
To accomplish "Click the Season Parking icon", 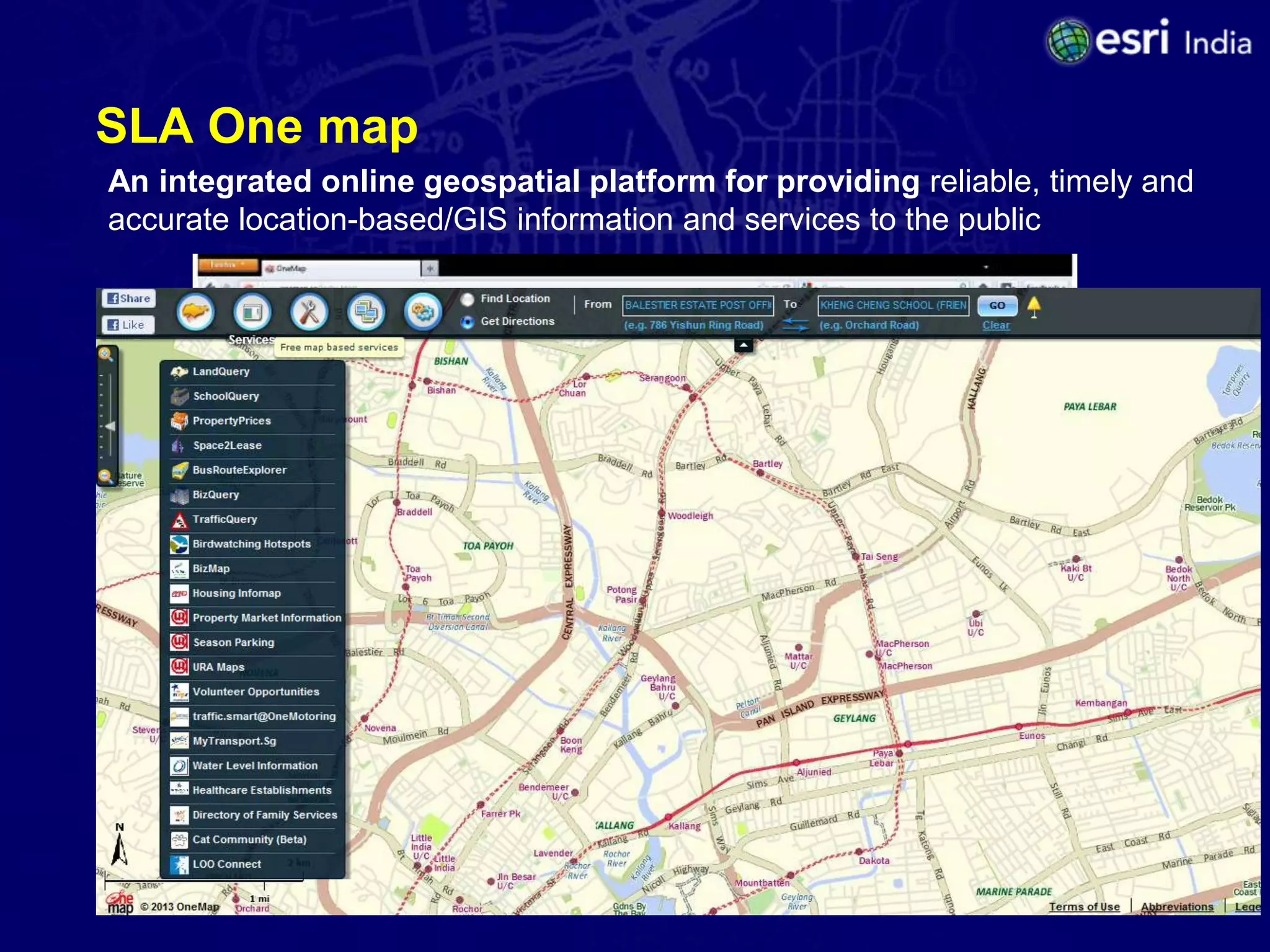I will [179, 642].
